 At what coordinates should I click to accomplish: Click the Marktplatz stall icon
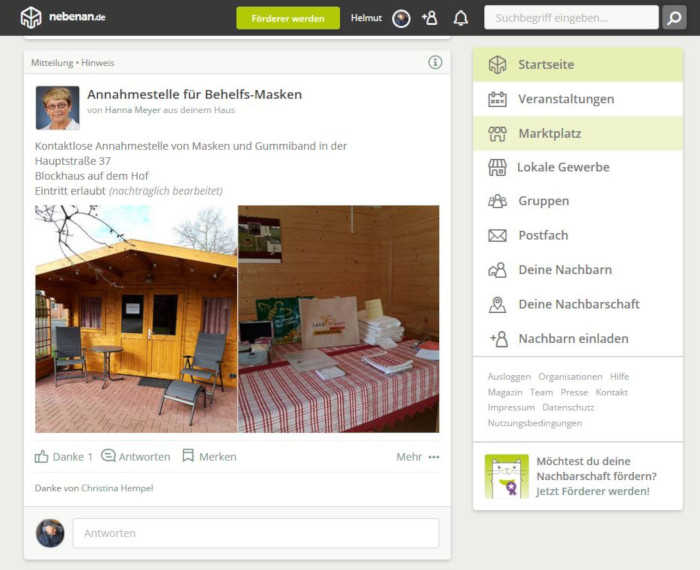click(497, 133)
